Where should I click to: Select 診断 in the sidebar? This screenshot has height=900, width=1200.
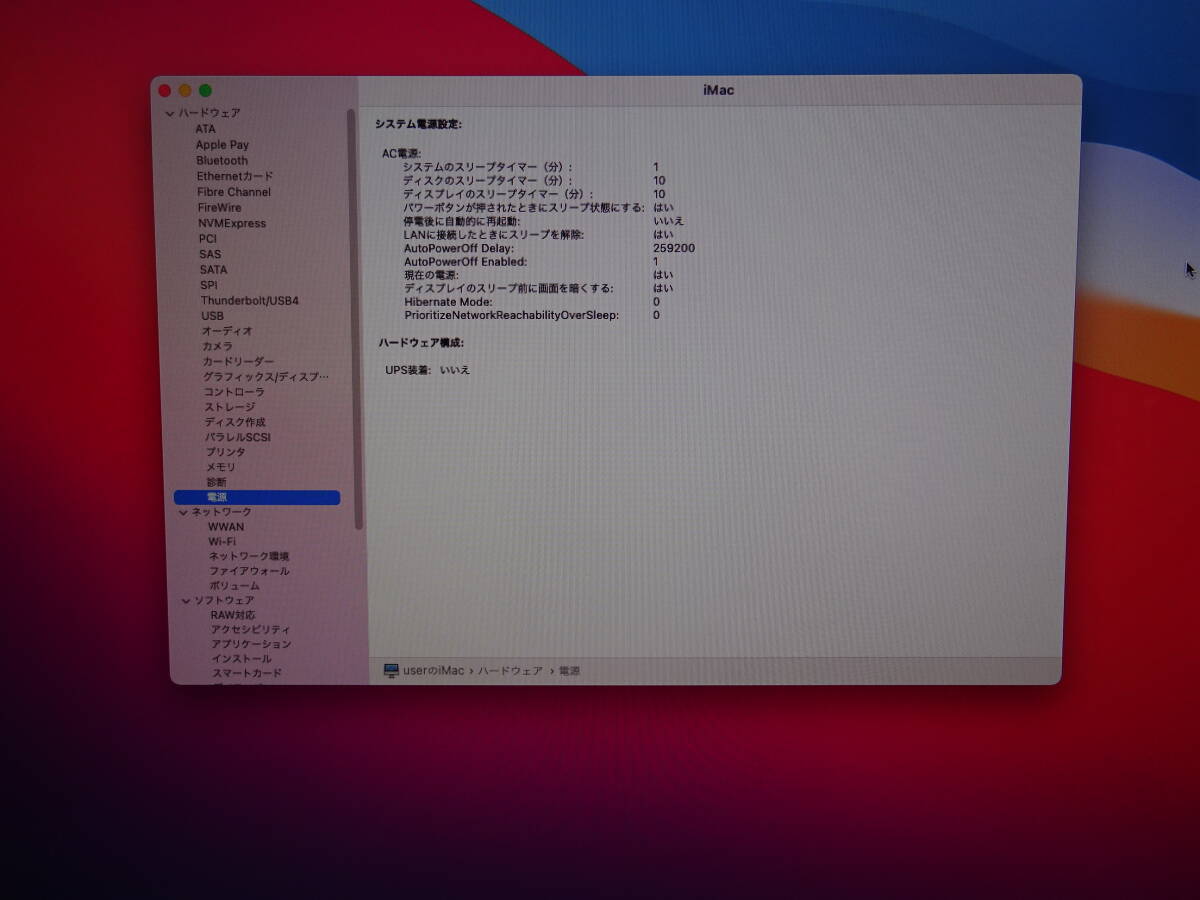tap(216, 482)
